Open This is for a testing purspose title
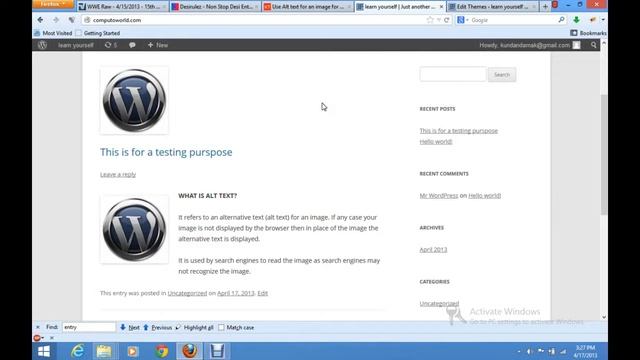 (x=166, y=152)
